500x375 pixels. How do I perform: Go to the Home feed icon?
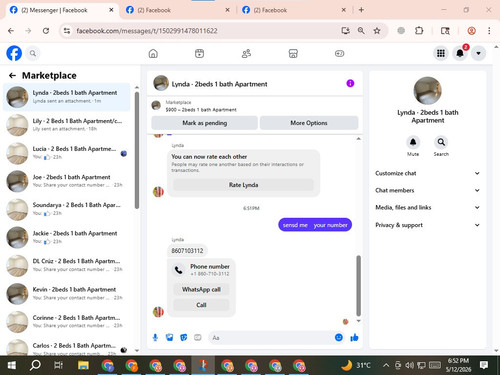coord(153,54)
